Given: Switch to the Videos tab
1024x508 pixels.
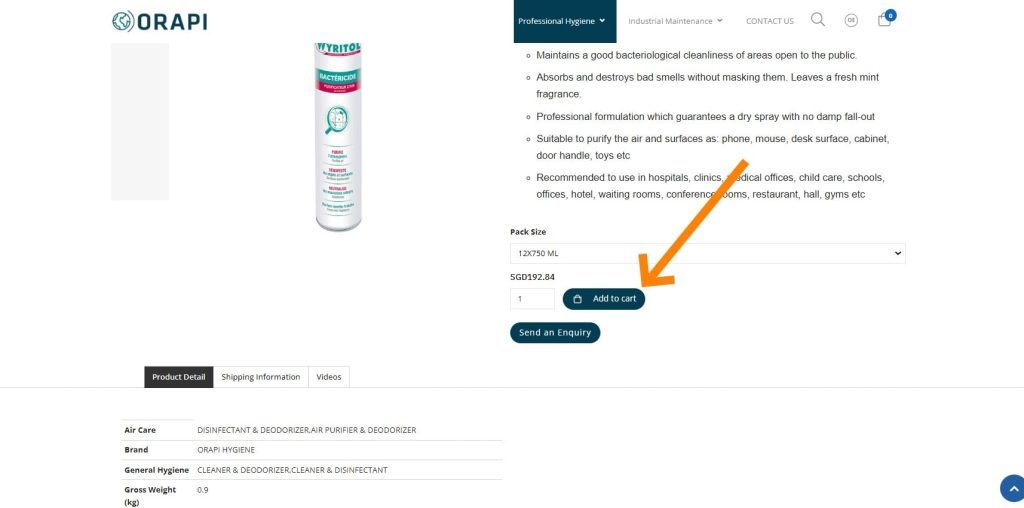Looking at the screenshot, I should (328, 377).
